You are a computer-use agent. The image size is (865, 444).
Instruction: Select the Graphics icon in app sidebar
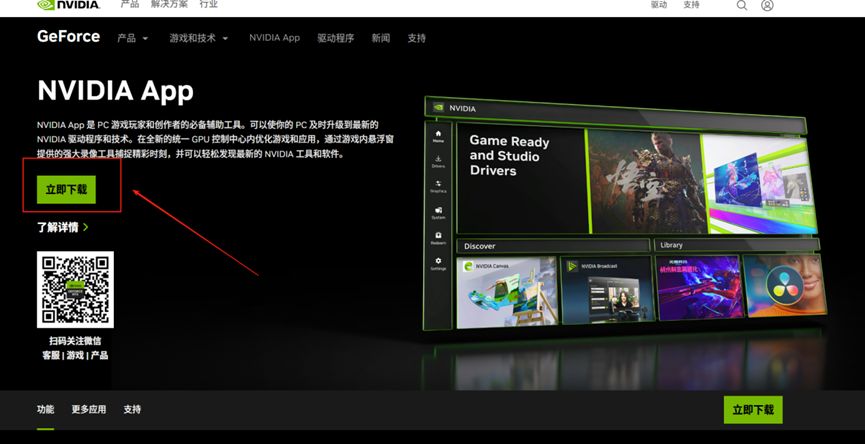tap(439, 186)
